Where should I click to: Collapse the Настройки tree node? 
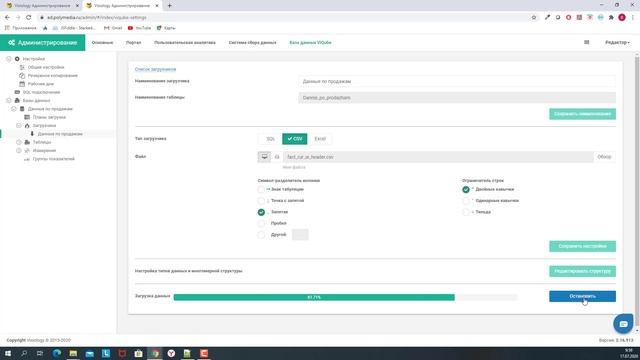(x=9, y=59)
